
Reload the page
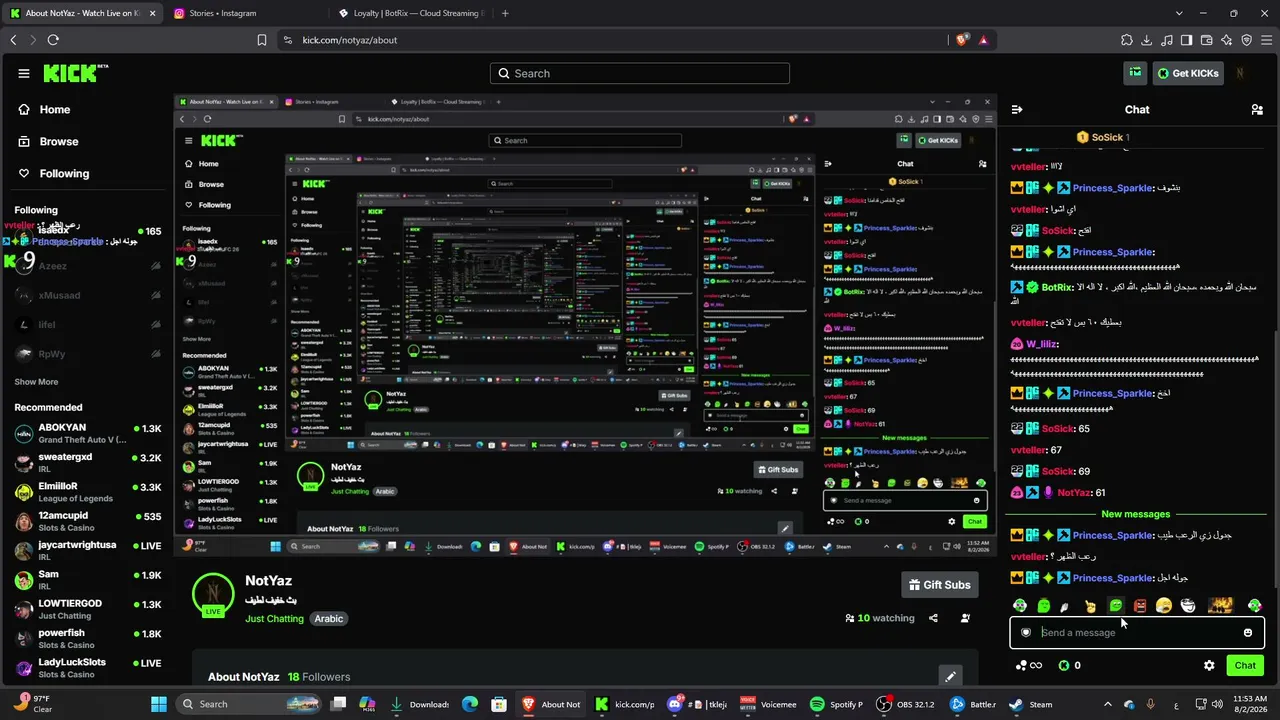click(x=53, y=40)
